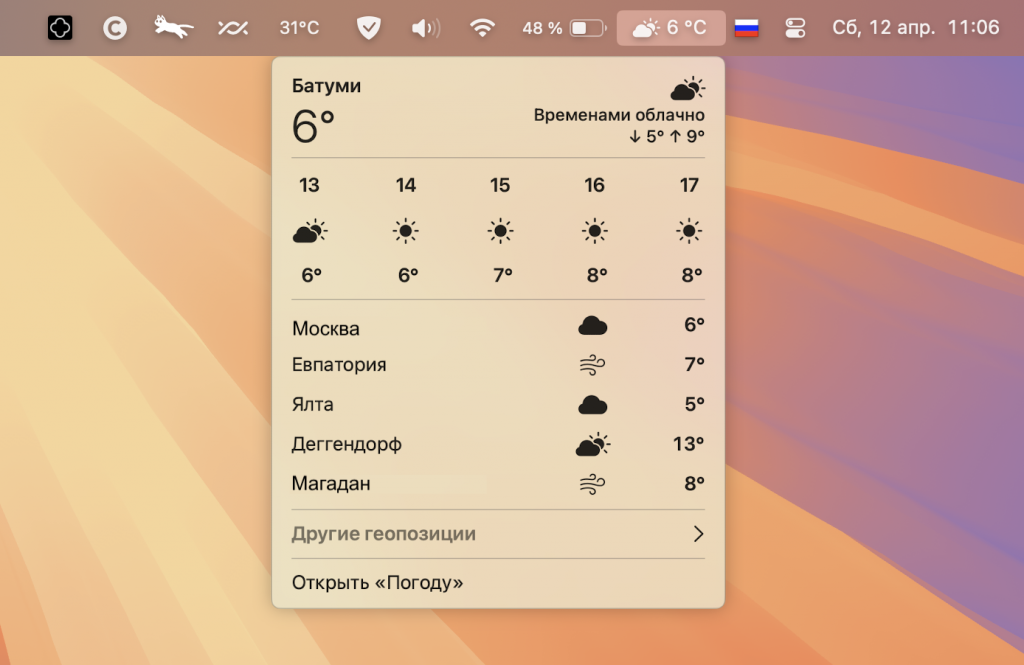This screenshot has width=1024, height=665.
Task: Click the 7° value for Евпатория
Action: coord(694,364)
